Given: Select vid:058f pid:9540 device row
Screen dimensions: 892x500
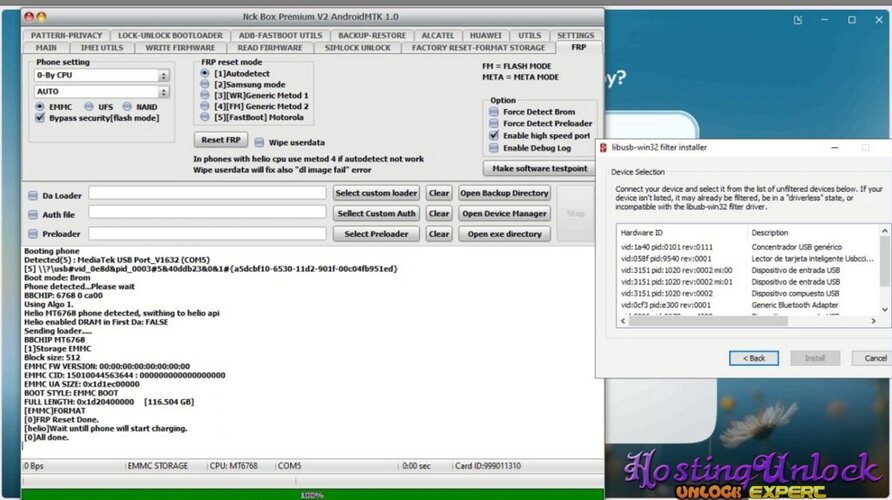Looking at the screenshot, I should click(x=749, y=258).
